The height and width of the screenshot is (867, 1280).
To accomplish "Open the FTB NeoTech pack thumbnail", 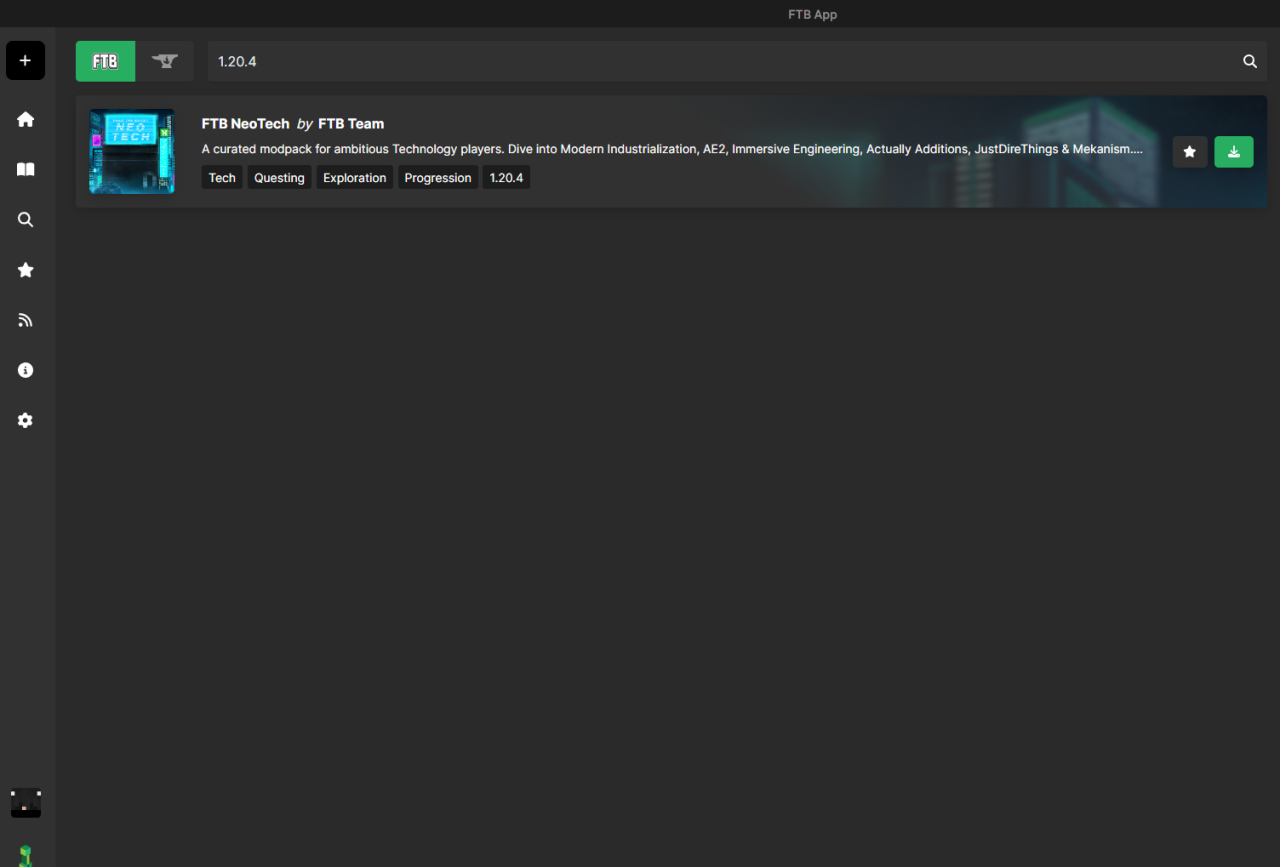I will (132, 151).
